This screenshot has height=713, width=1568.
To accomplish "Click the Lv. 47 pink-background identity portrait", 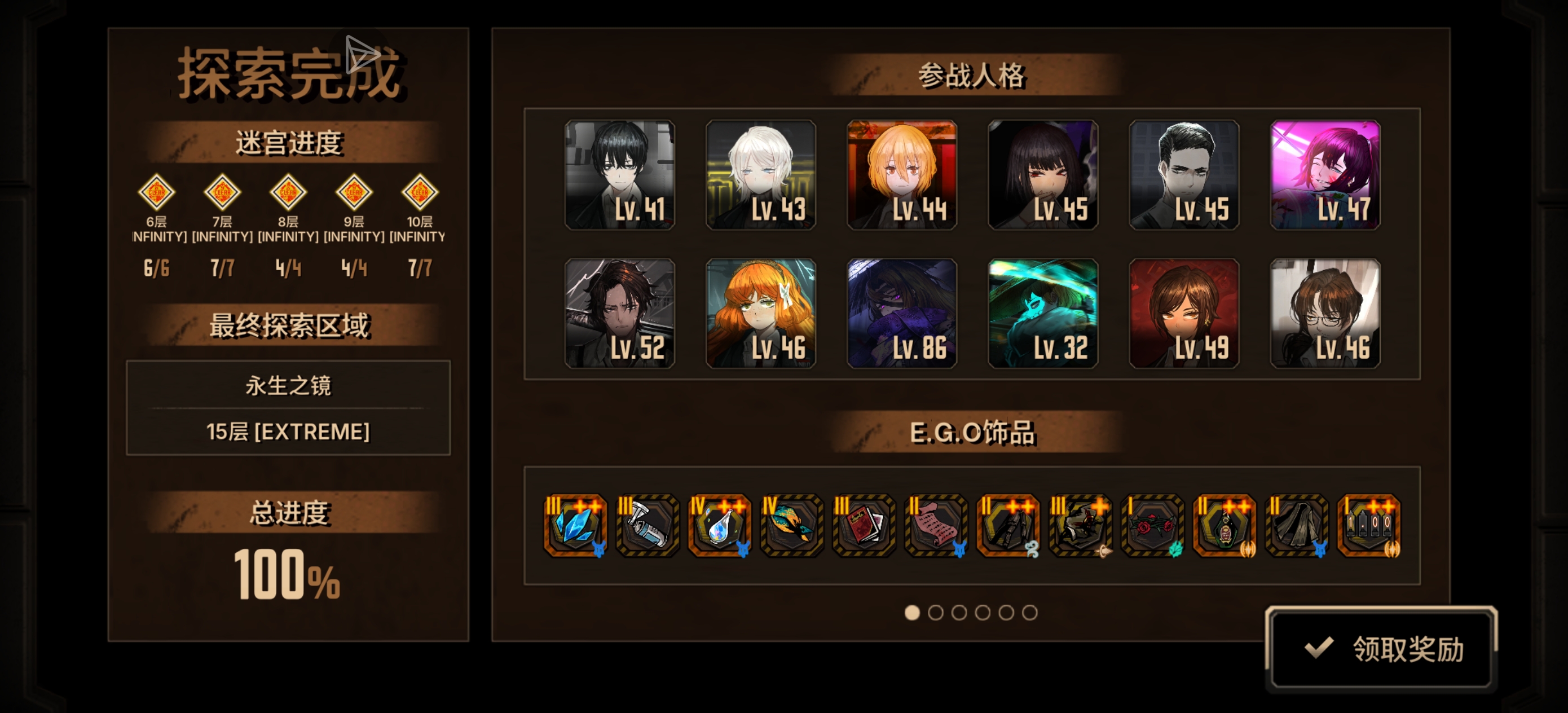I will pyautogui.click(x=1325, y=175).
